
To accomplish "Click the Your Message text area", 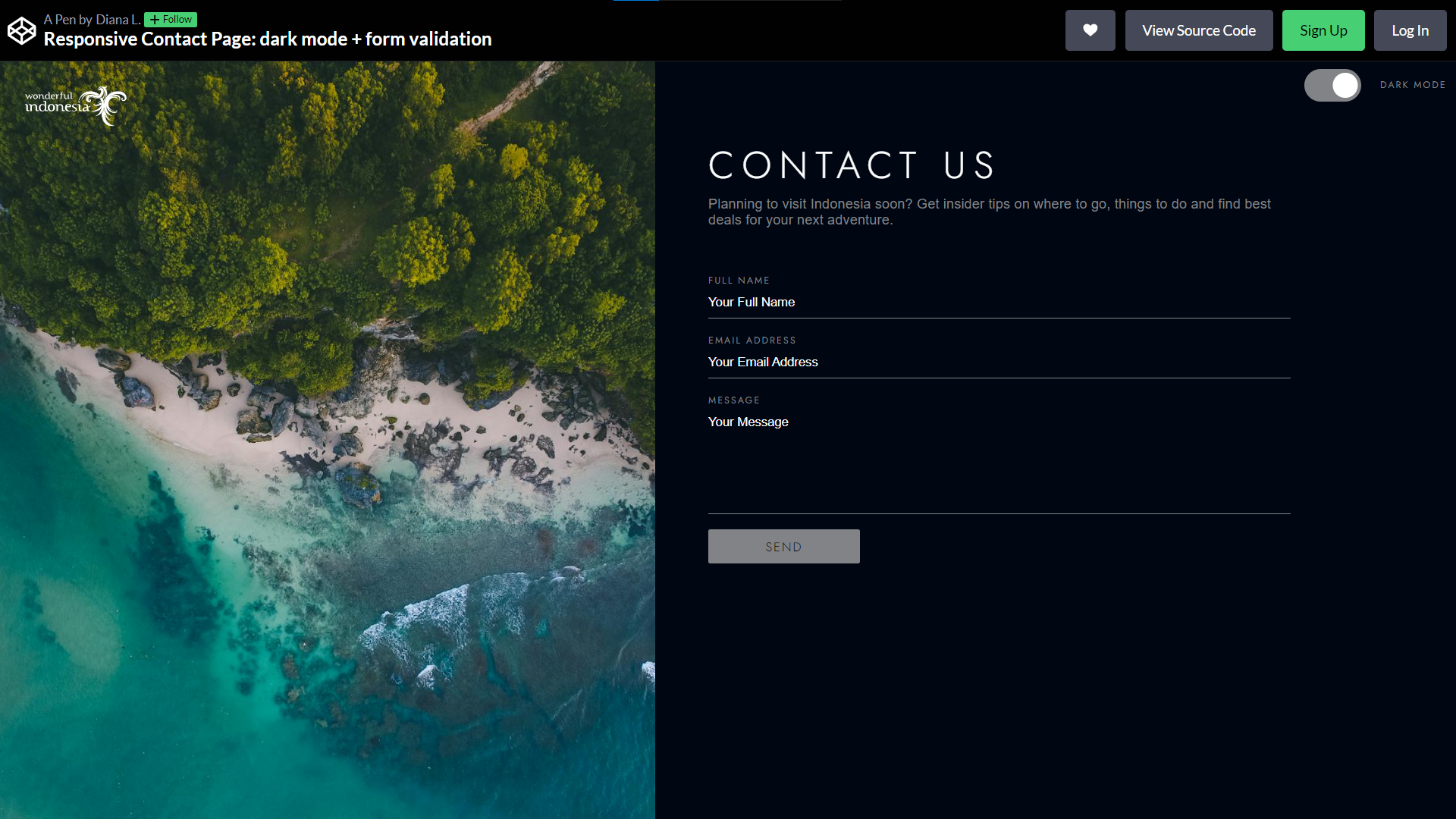I will tap(998, 455).
